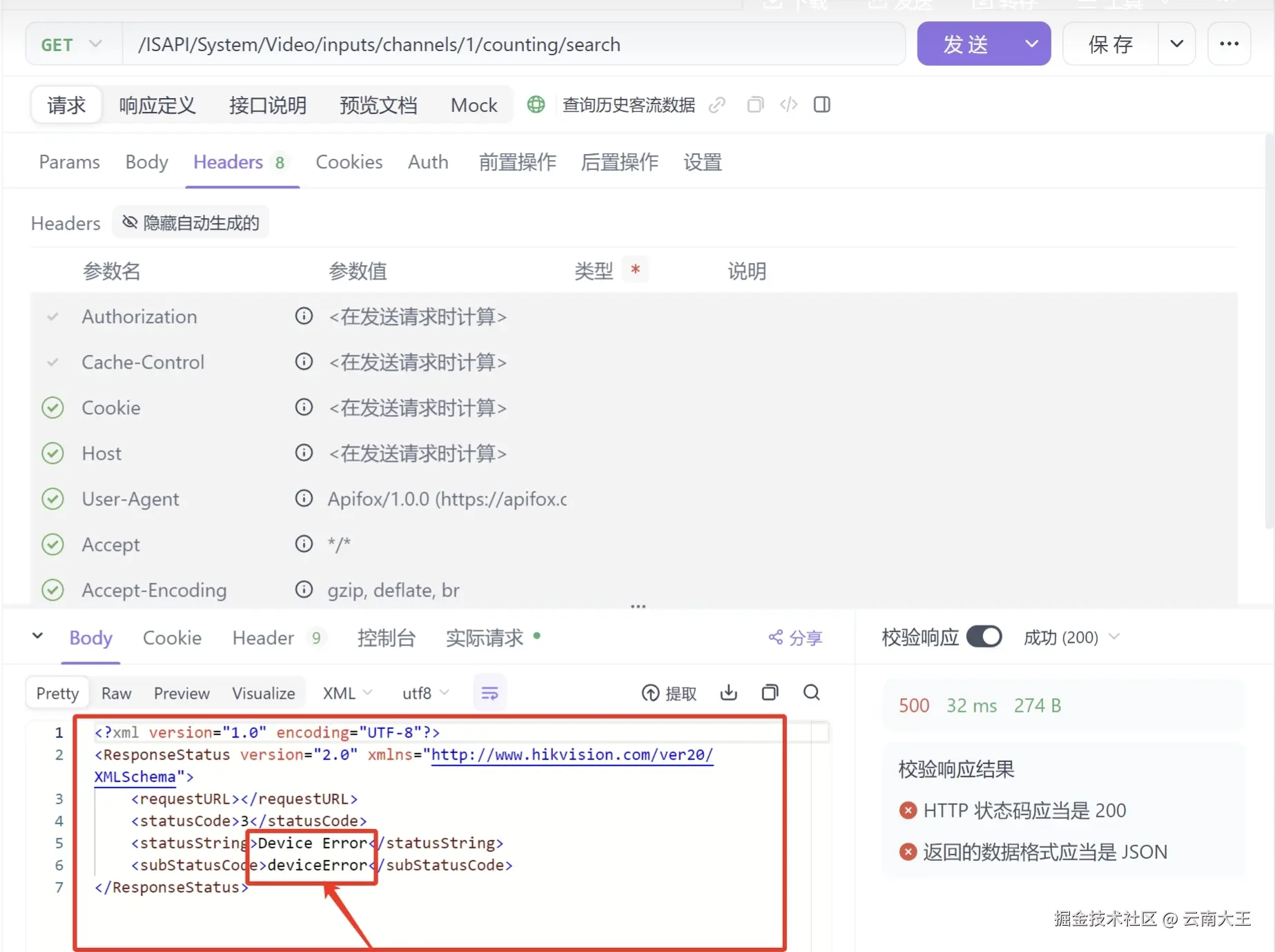
Task: Toggle the User-Agent header checkbox
Action: (52, 499)
